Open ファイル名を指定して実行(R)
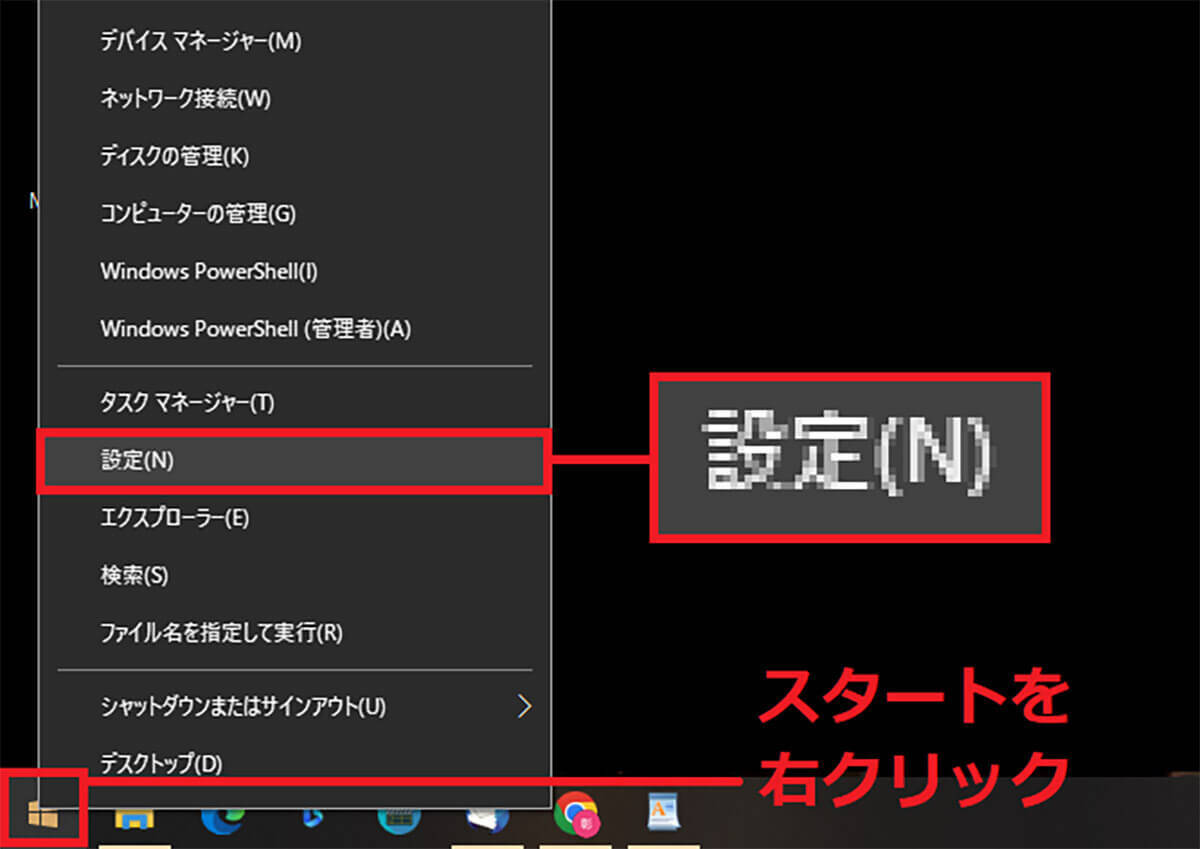This screenshot has height=849, width=1200. (x=222, y=633)
